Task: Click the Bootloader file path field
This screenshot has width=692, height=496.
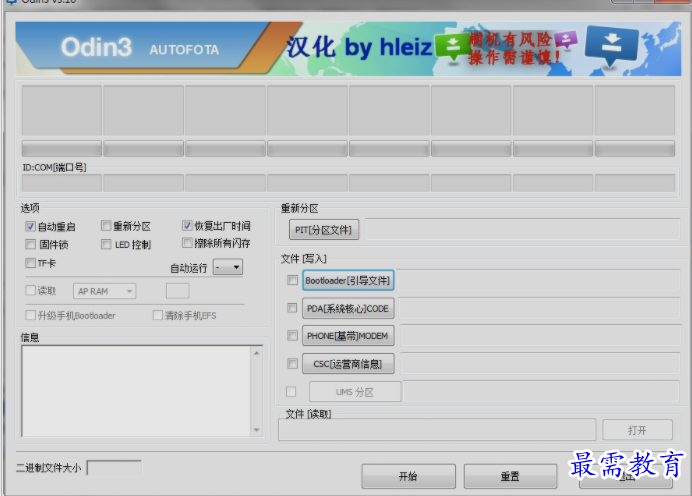Action: pyautogui.click(x=539, y=280)
